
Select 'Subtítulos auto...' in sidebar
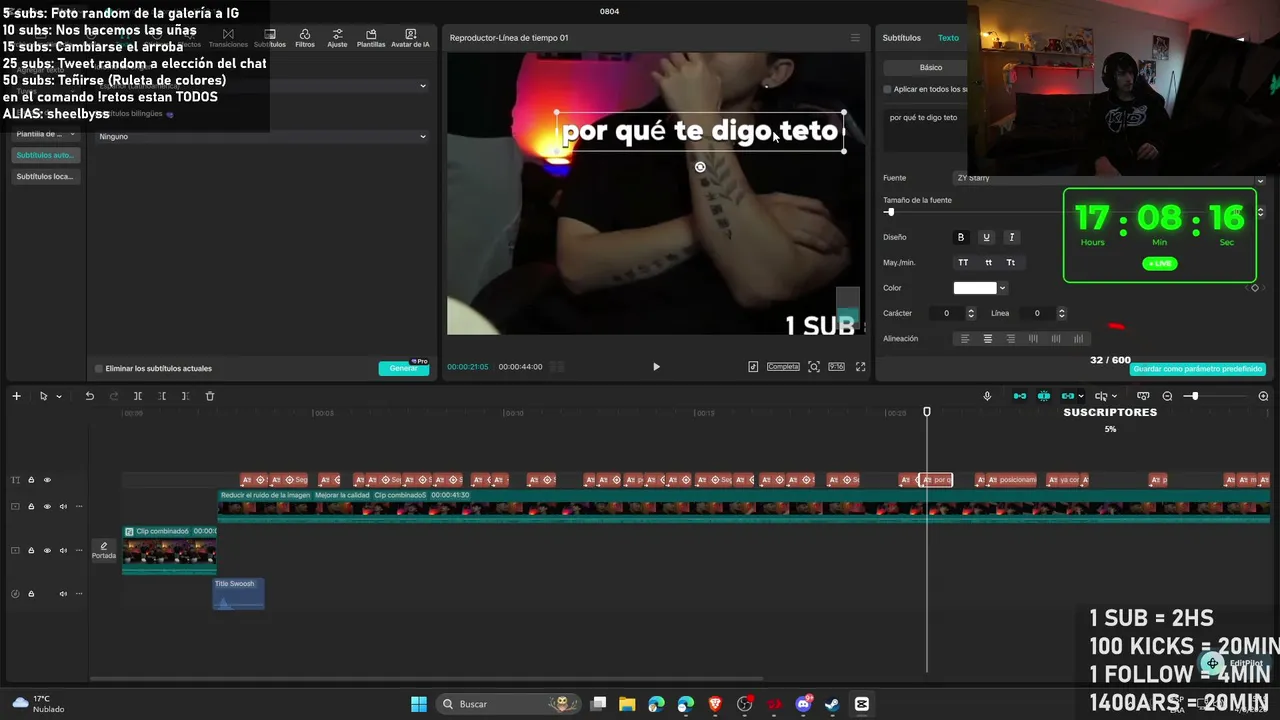coord(46,155)
